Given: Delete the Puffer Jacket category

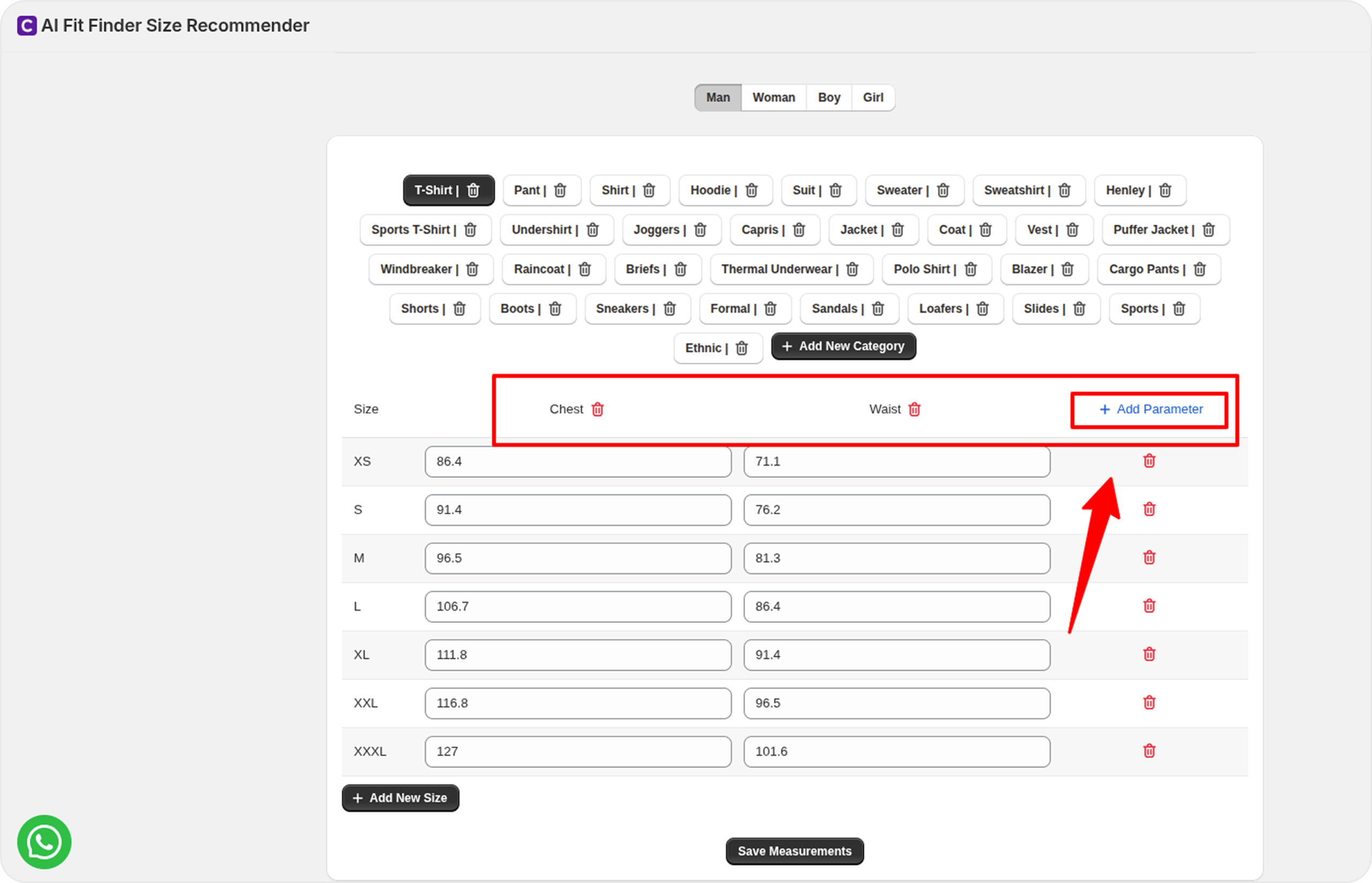Looking at the screenshot, I should click(x=1209, y=230).
